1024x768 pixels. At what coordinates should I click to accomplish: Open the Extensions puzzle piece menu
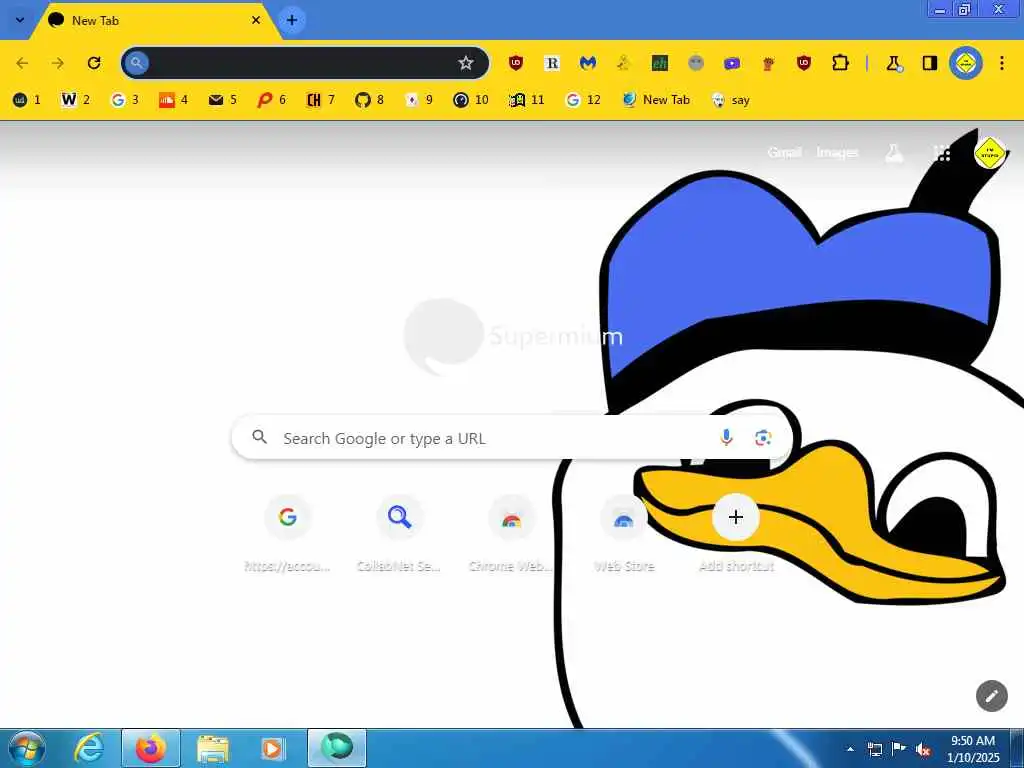click(x=840, y=63)
